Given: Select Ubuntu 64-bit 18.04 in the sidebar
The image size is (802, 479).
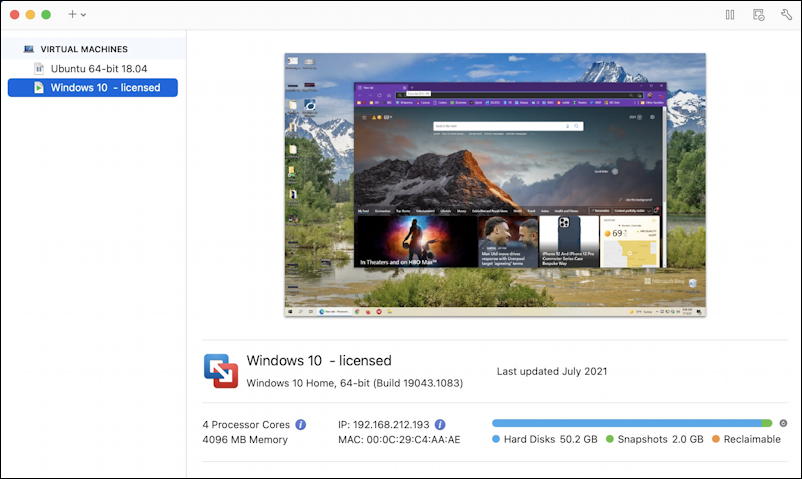Looking at the screenshot, I should point(99,68).
